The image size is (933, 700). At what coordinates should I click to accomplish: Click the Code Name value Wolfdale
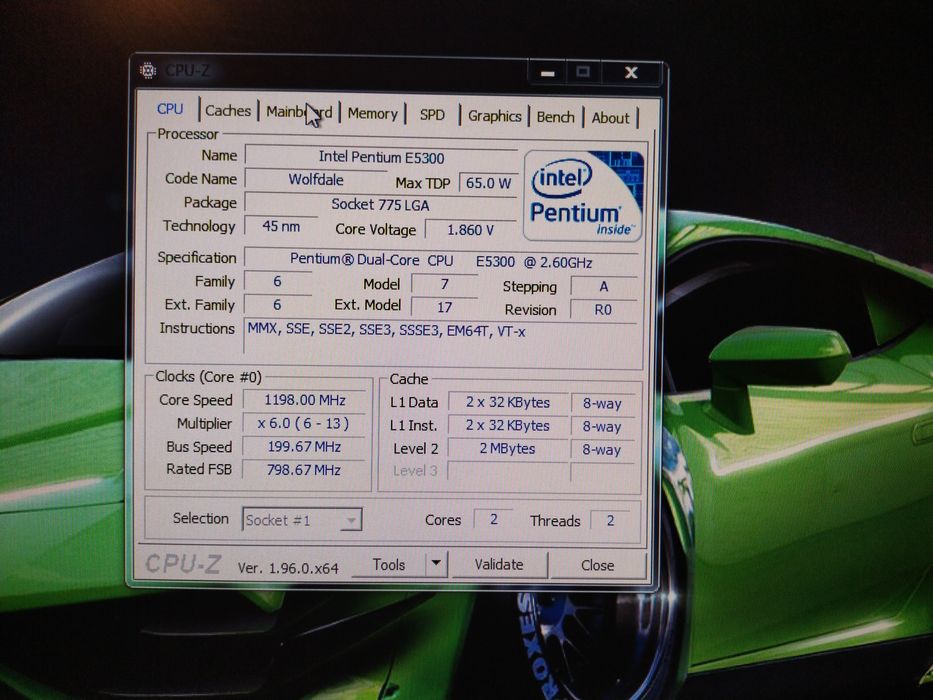pyautogui.click(x=316, y=180)
